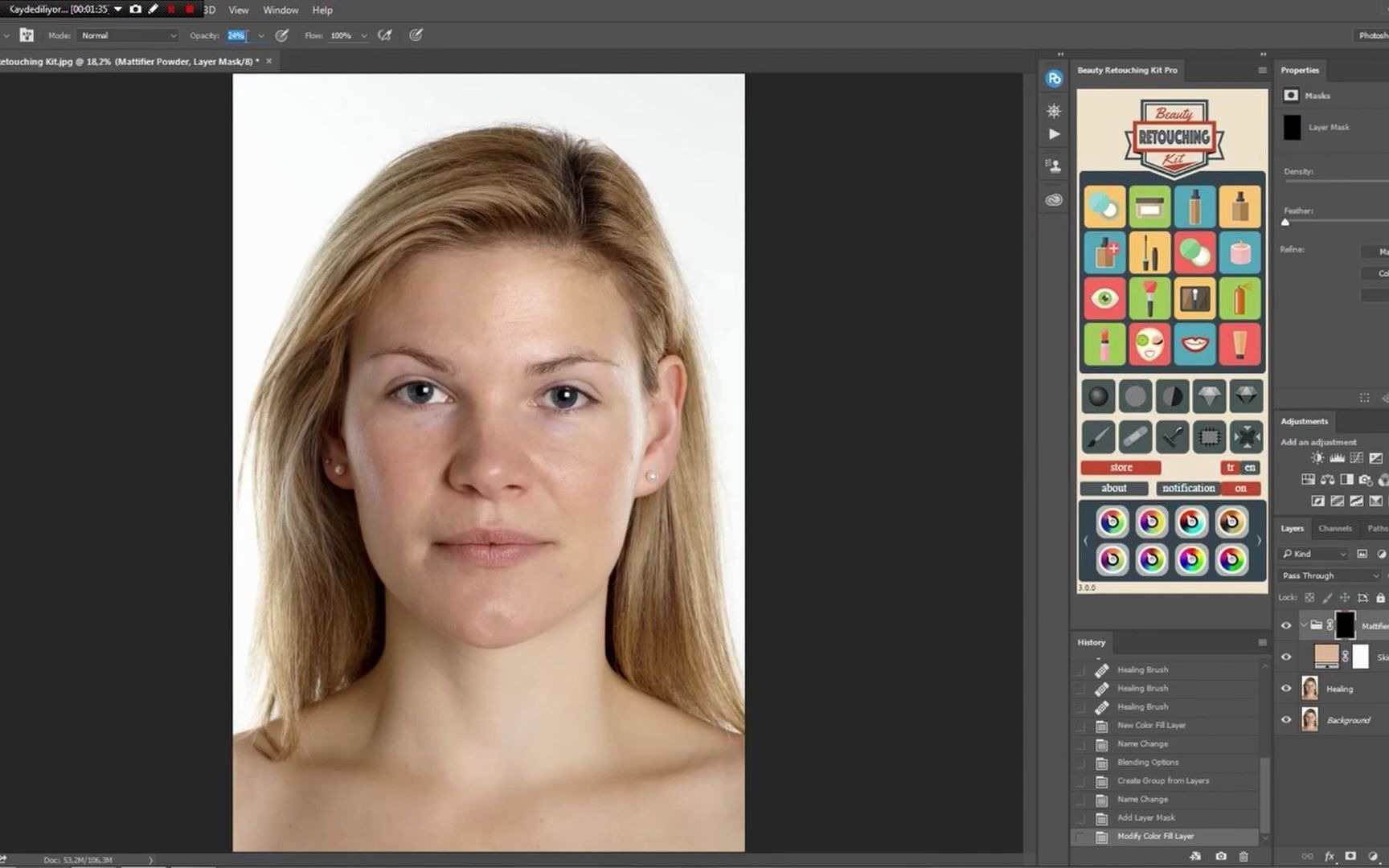Open the Pass Through blend mode dropdown
Screen dimensions: 1389x868
tap(1330, 575)
